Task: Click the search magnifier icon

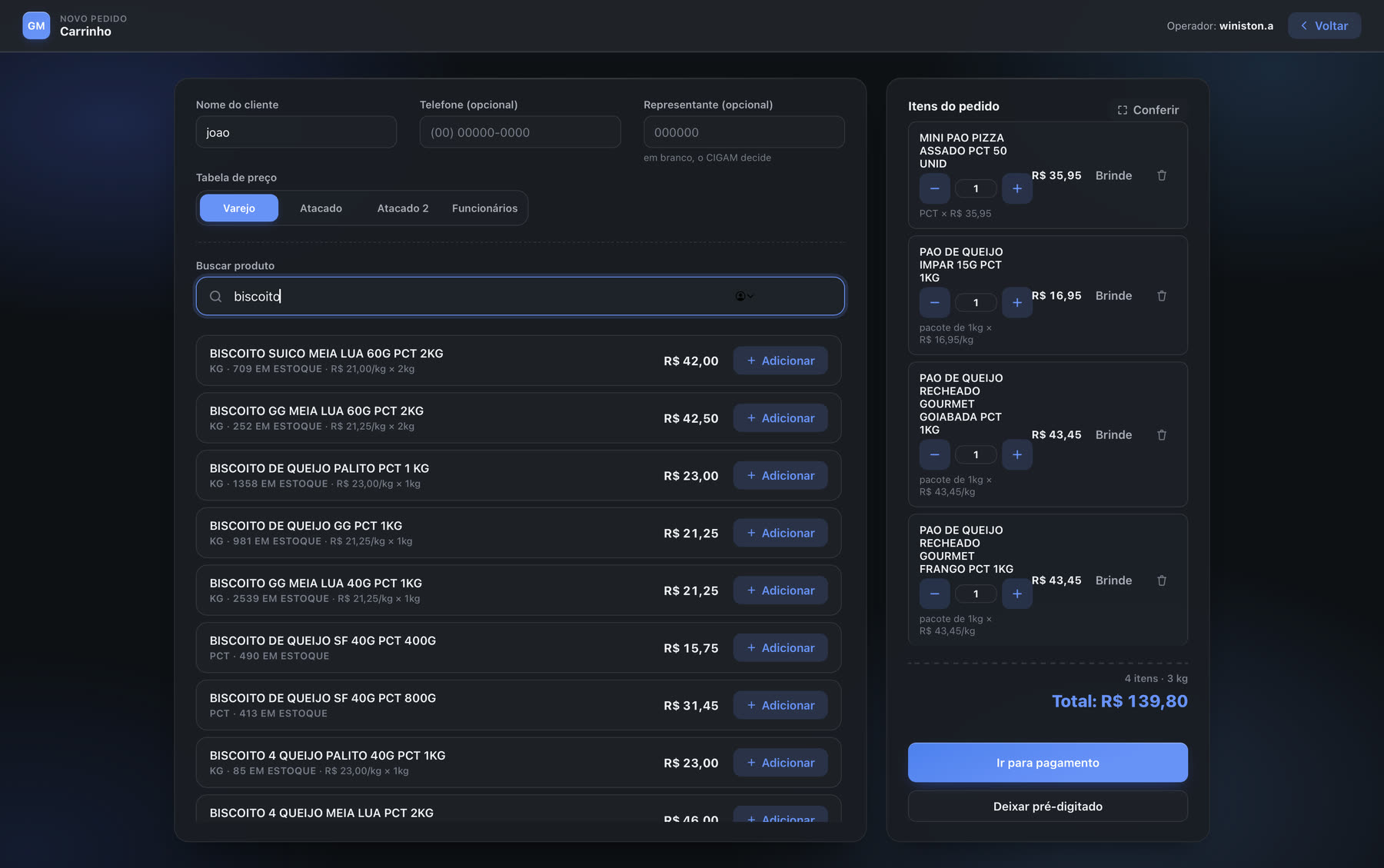Action: pos(216,297)
